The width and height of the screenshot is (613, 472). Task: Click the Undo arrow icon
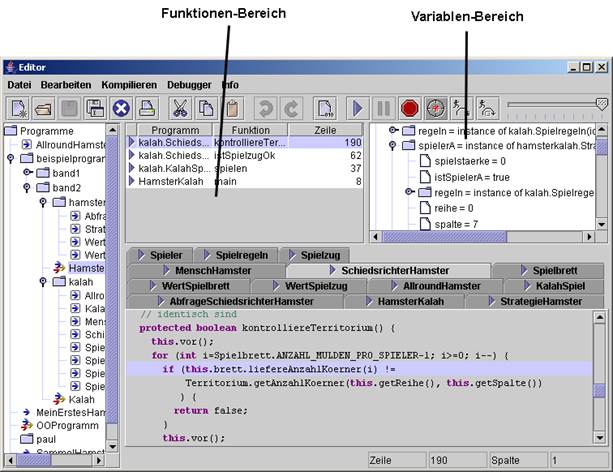tap(266, 108)
